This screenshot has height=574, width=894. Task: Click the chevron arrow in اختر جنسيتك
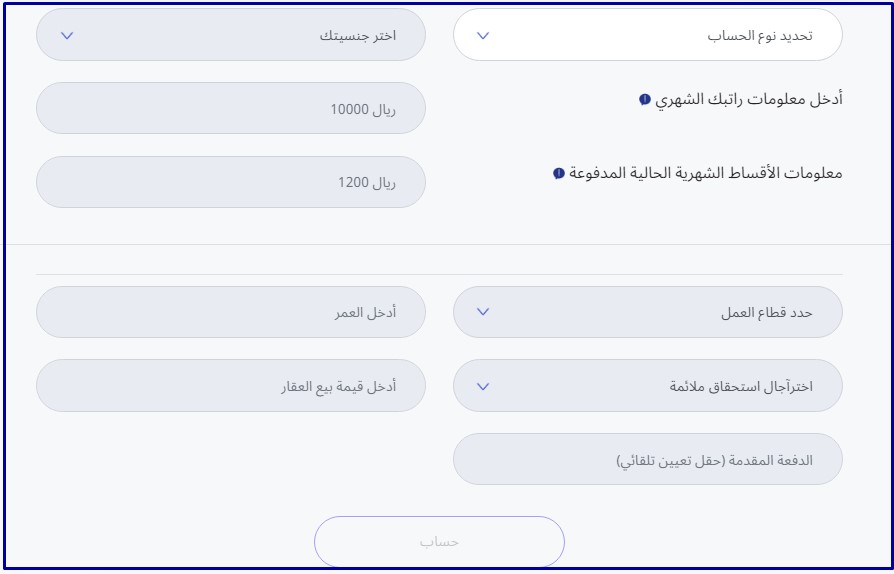point(67,35)
